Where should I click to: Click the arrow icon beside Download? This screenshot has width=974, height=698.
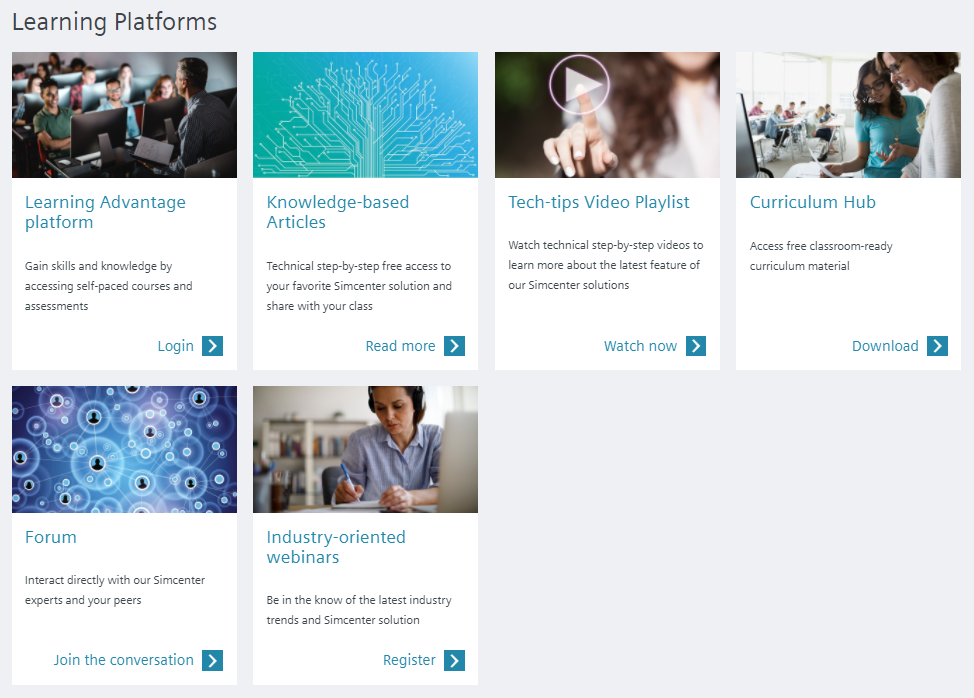[x=937, y=346]
